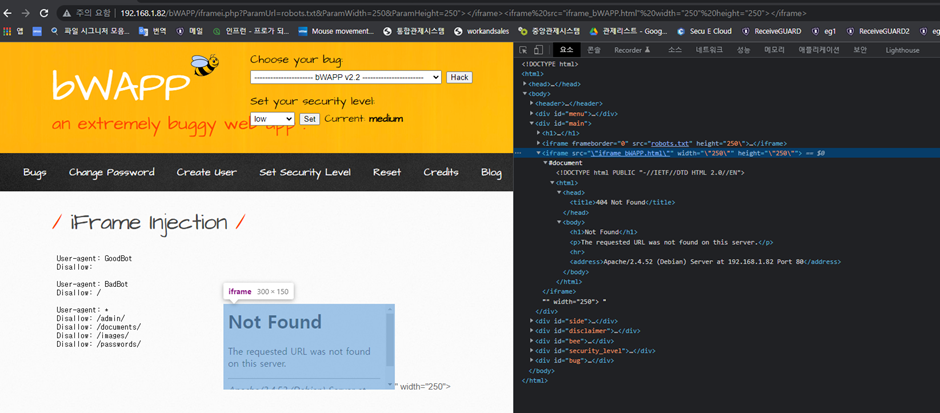940x413 pixels.
Task: Expand the div id="disclaimer" node
Action: click(532, 331)
